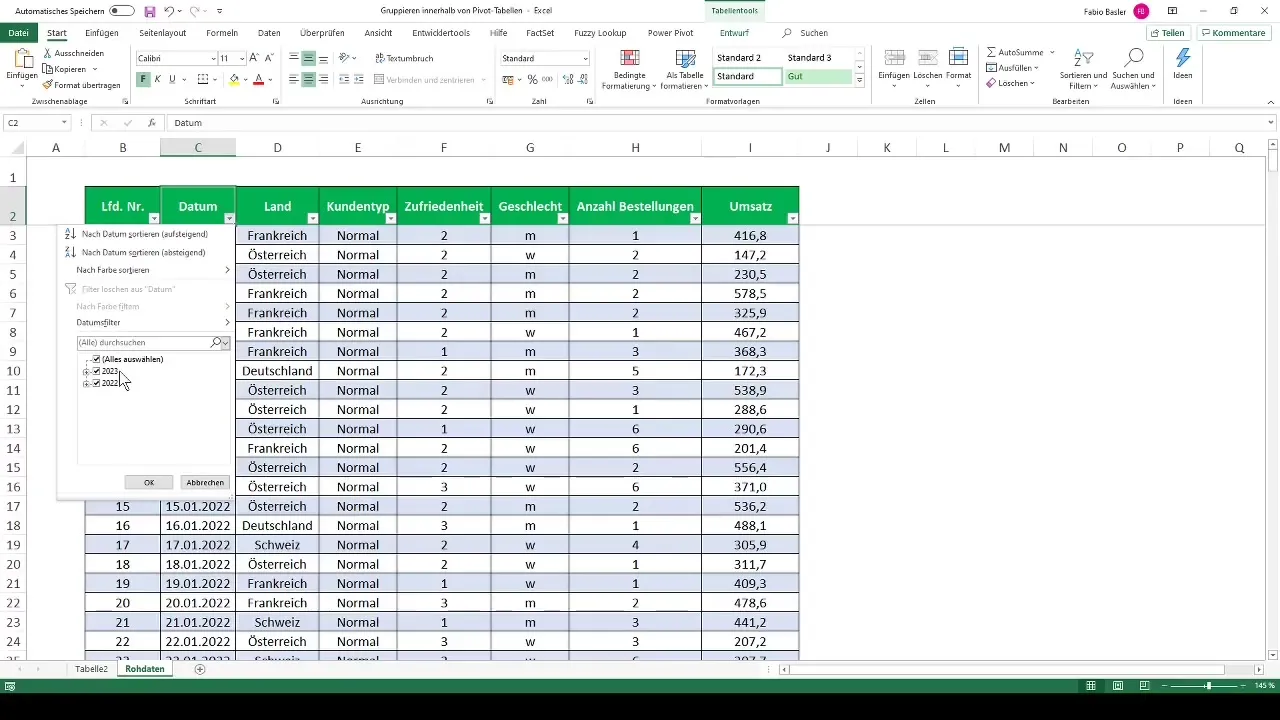The height and width of the screenshot is (720, 1280).
Task: Expand the 2023 tree node
Action: pyautogui.click(x=86, y=371)
